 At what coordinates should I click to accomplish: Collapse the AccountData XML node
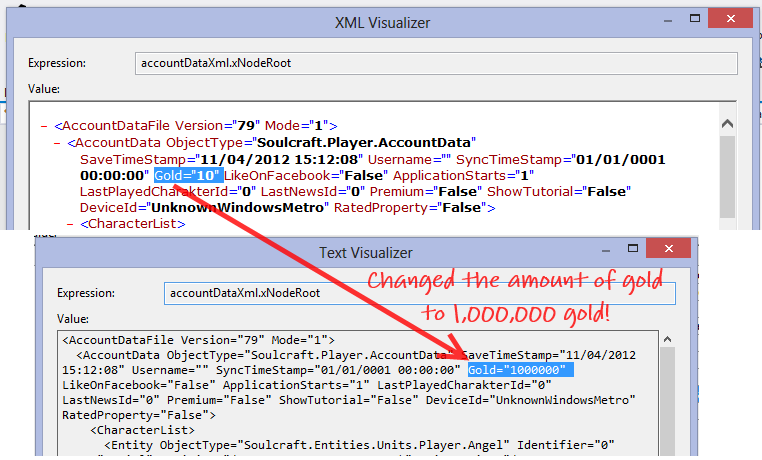click(57, 143)
